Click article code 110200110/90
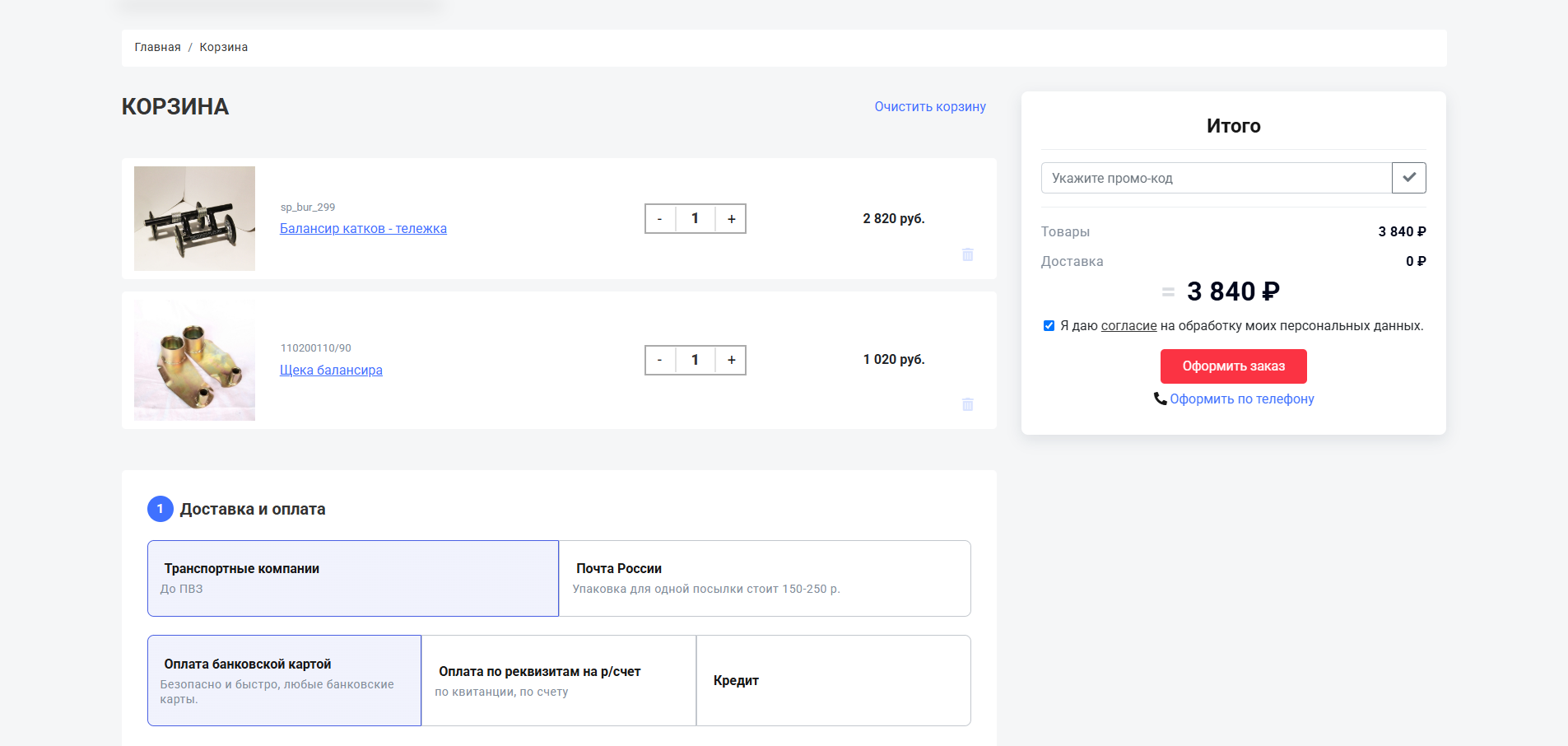The image size is (1568, 746). coord(315,348)
